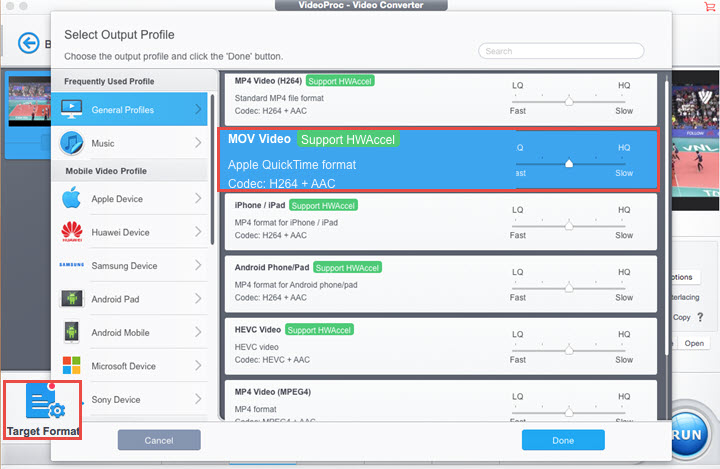Viewport: 720px width, 469px height.
Task: Select General Profiles category
Action: click(x=129, y=109)
